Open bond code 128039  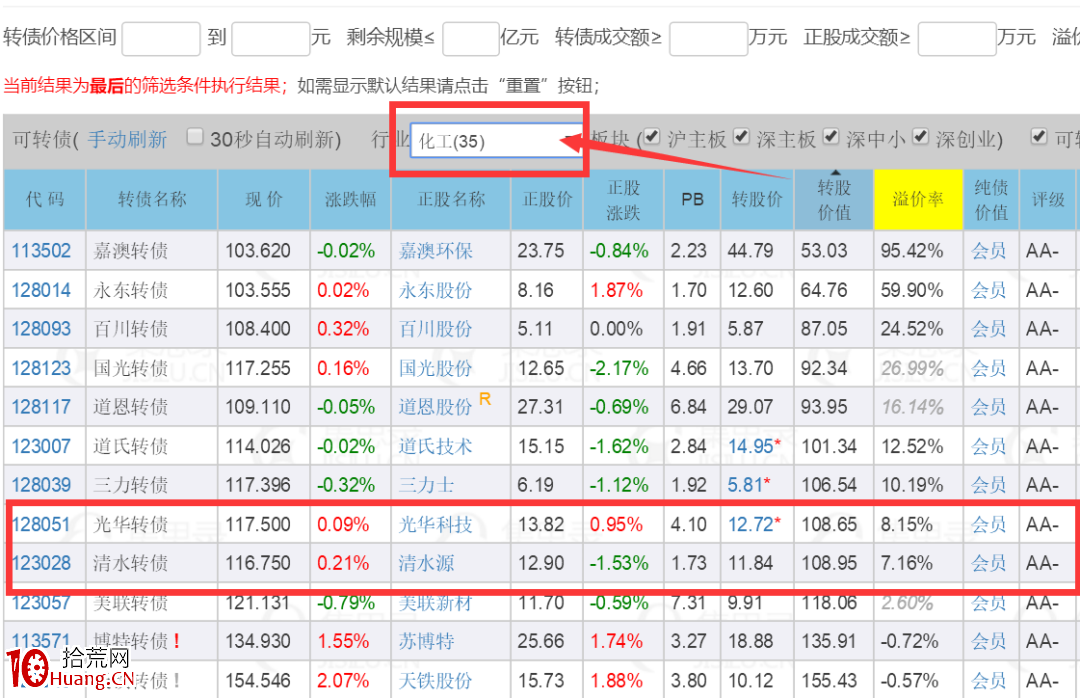pyautogui.click(x=41, y=484)
